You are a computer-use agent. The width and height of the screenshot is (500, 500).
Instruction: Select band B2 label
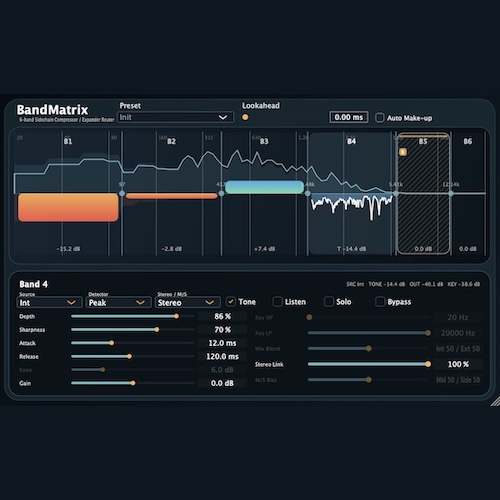coord(171,141)
